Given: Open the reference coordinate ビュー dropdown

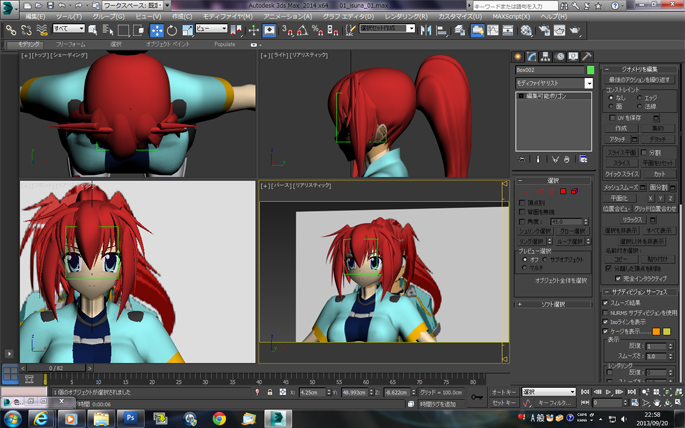Looking at the screenshot, I should 211,28.
